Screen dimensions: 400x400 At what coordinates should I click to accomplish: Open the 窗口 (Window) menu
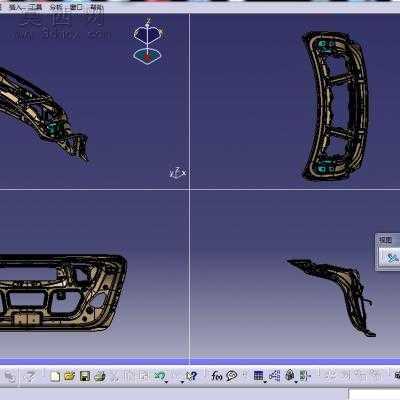[x=76, y=7]
